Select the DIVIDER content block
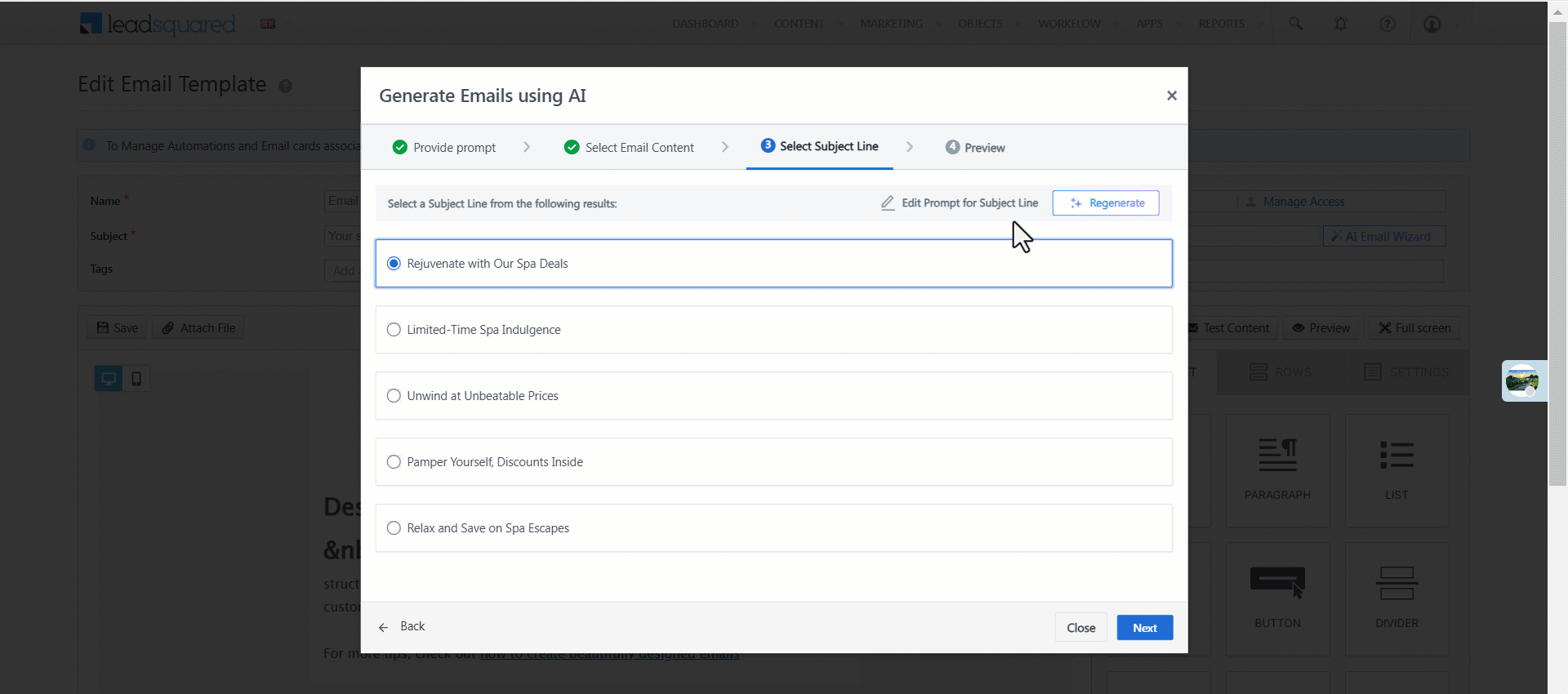Image resolution: width=1568 pixels, height=694 pixels. point(1396,598)
